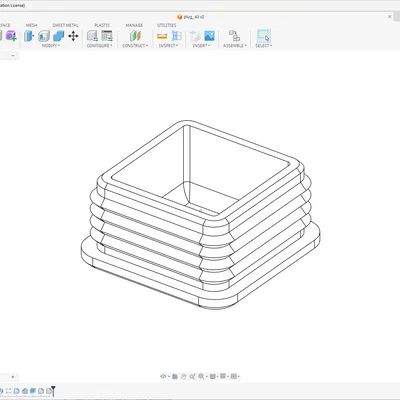Switch to the UTILITIES tab
This screenshot has height=400, width=400.
click(x=167, y=25)
